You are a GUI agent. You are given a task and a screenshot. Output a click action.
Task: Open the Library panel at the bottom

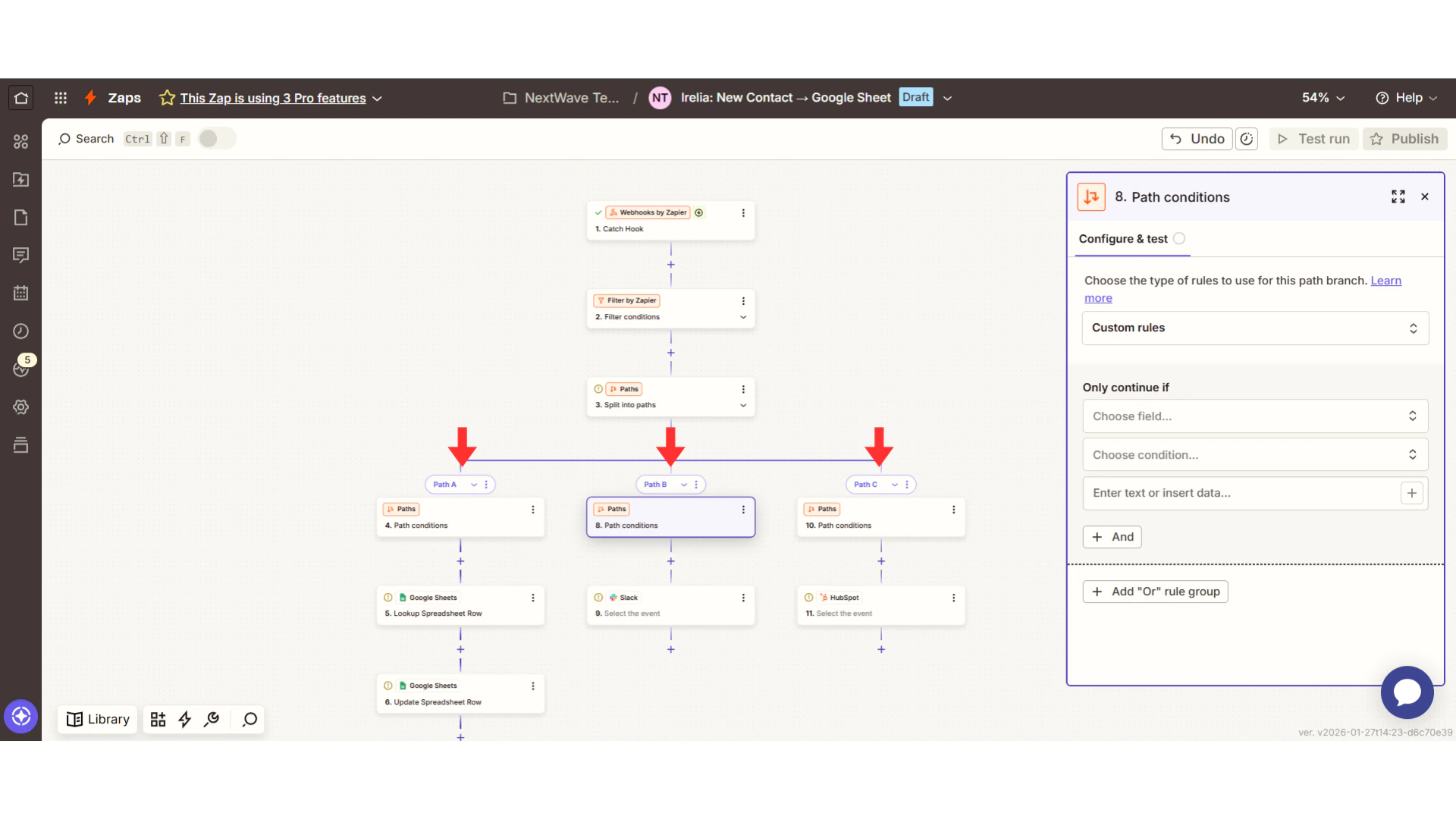click(x=97, y=719)
